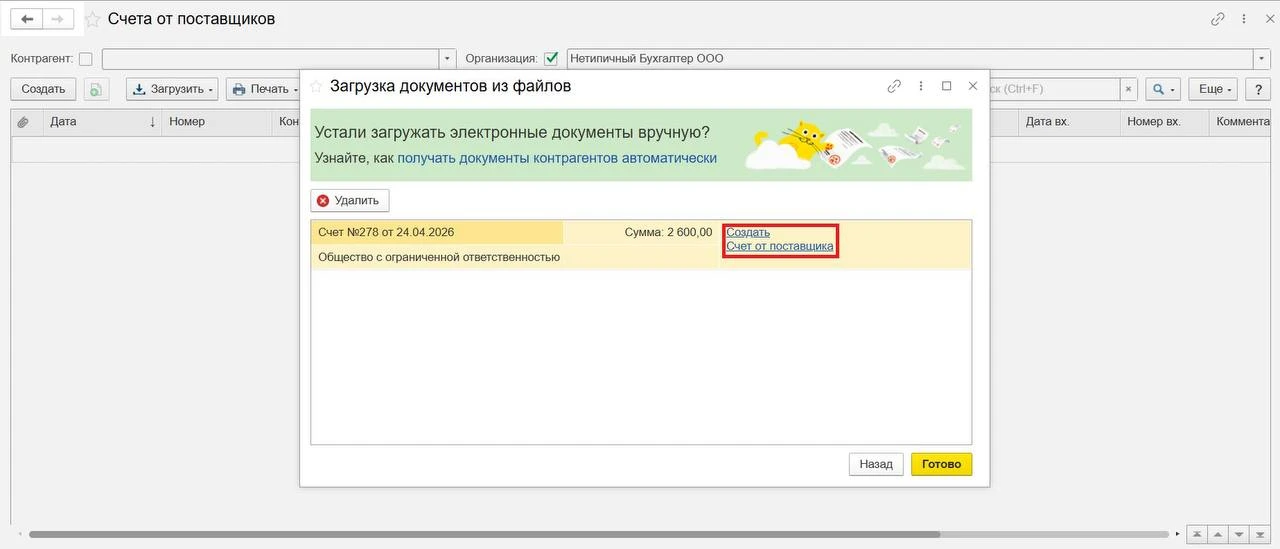1280x549 pixels.
Task: Select row Счет №278 от 24.04.2026
Action: pos(437,232)
